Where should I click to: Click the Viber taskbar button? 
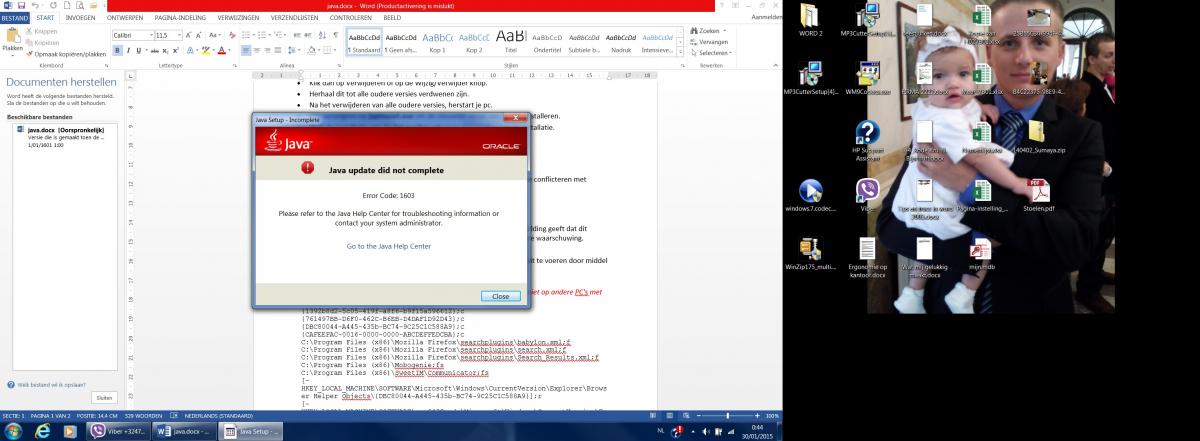pos(118,431)
